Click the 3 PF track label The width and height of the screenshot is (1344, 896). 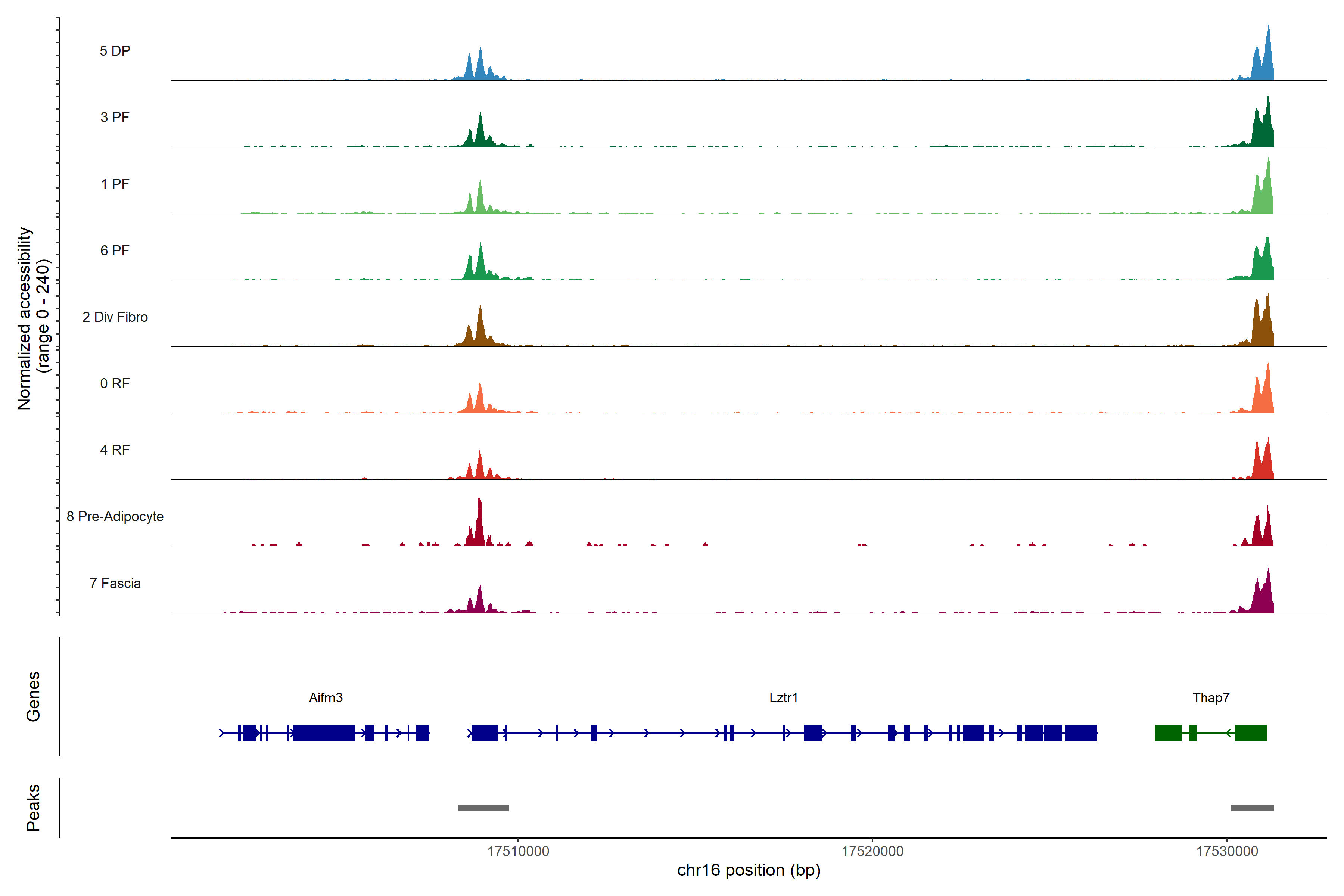pyautogui.click(x=115, y=117)
